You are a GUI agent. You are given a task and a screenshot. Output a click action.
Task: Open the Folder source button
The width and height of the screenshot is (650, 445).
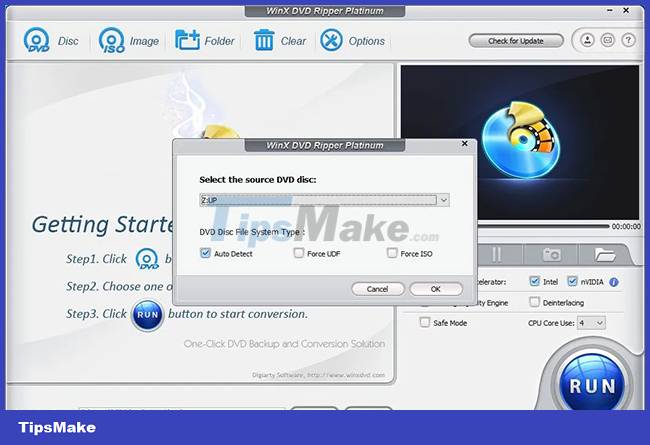coord(204,41)
